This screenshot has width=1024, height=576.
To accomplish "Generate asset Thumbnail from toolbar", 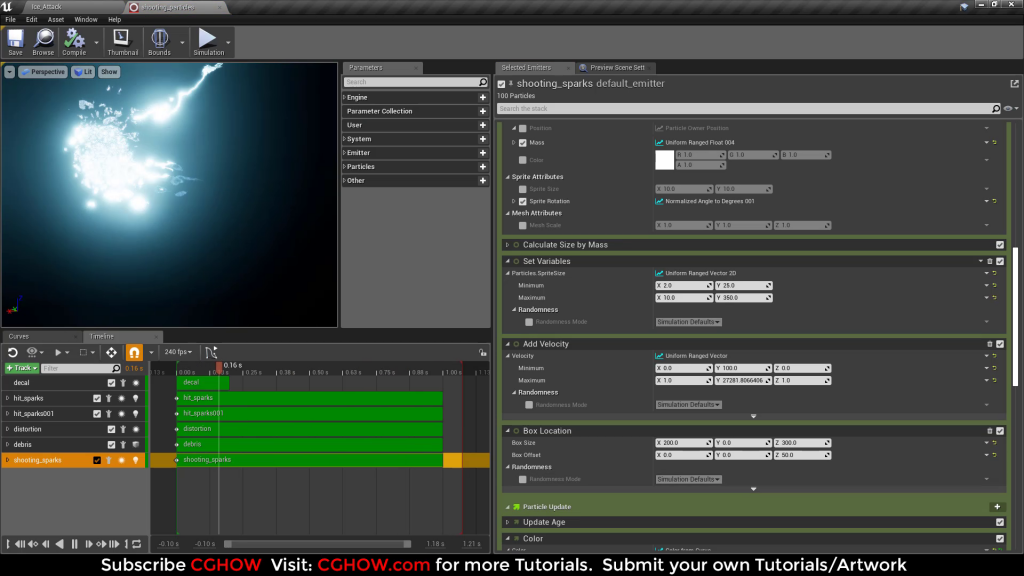I will (122, 42).
